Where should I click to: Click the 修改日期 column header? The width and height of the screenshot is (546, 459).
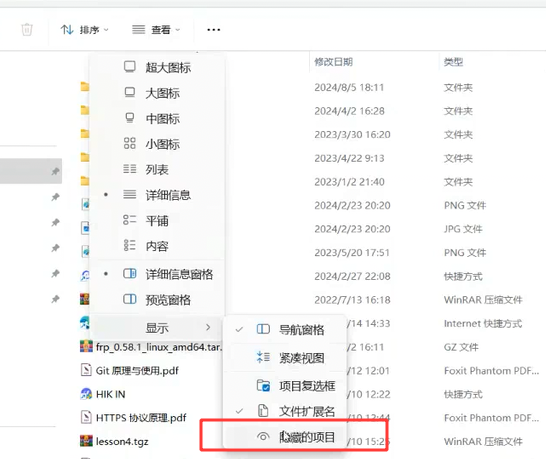(x=333, y=62)
